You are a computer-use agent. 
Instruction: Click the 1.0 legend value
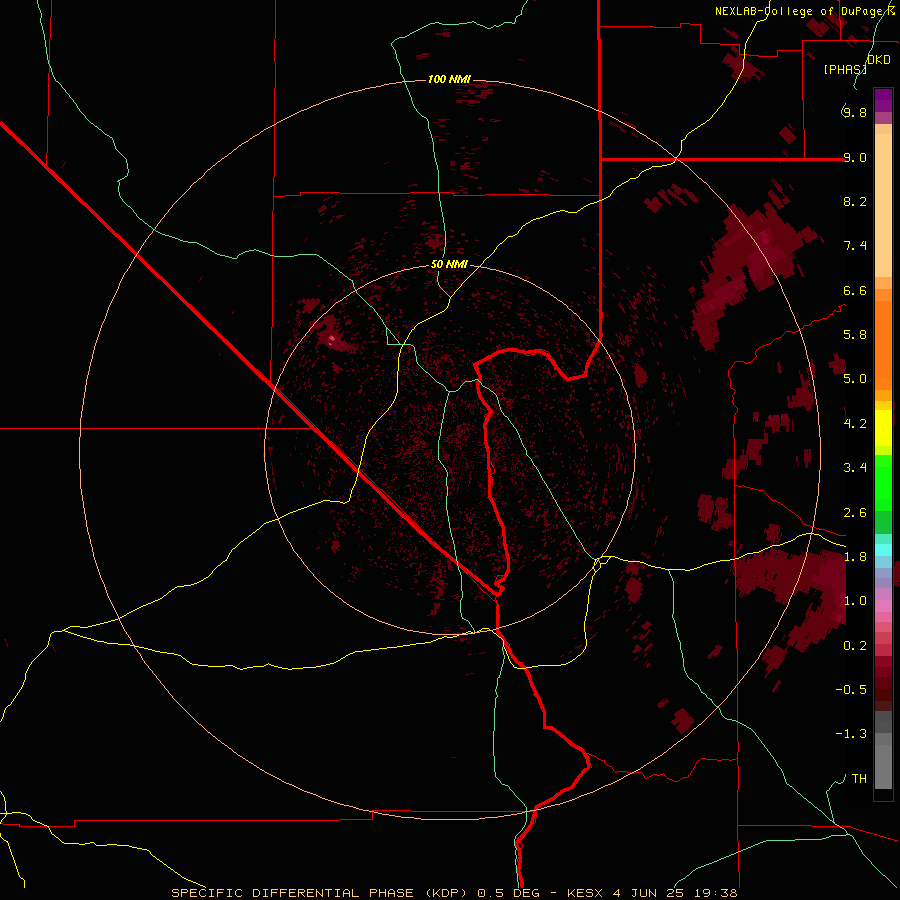pyautogui.click(x=855, y=601)
